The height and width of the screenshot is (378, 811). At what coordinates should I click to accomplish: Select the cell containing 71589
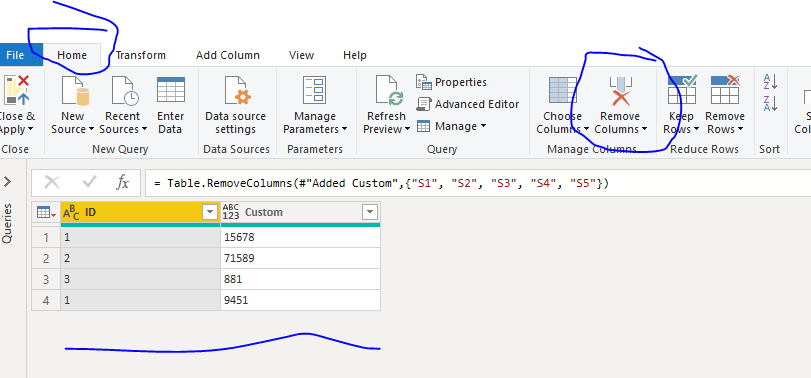(301, 258)
